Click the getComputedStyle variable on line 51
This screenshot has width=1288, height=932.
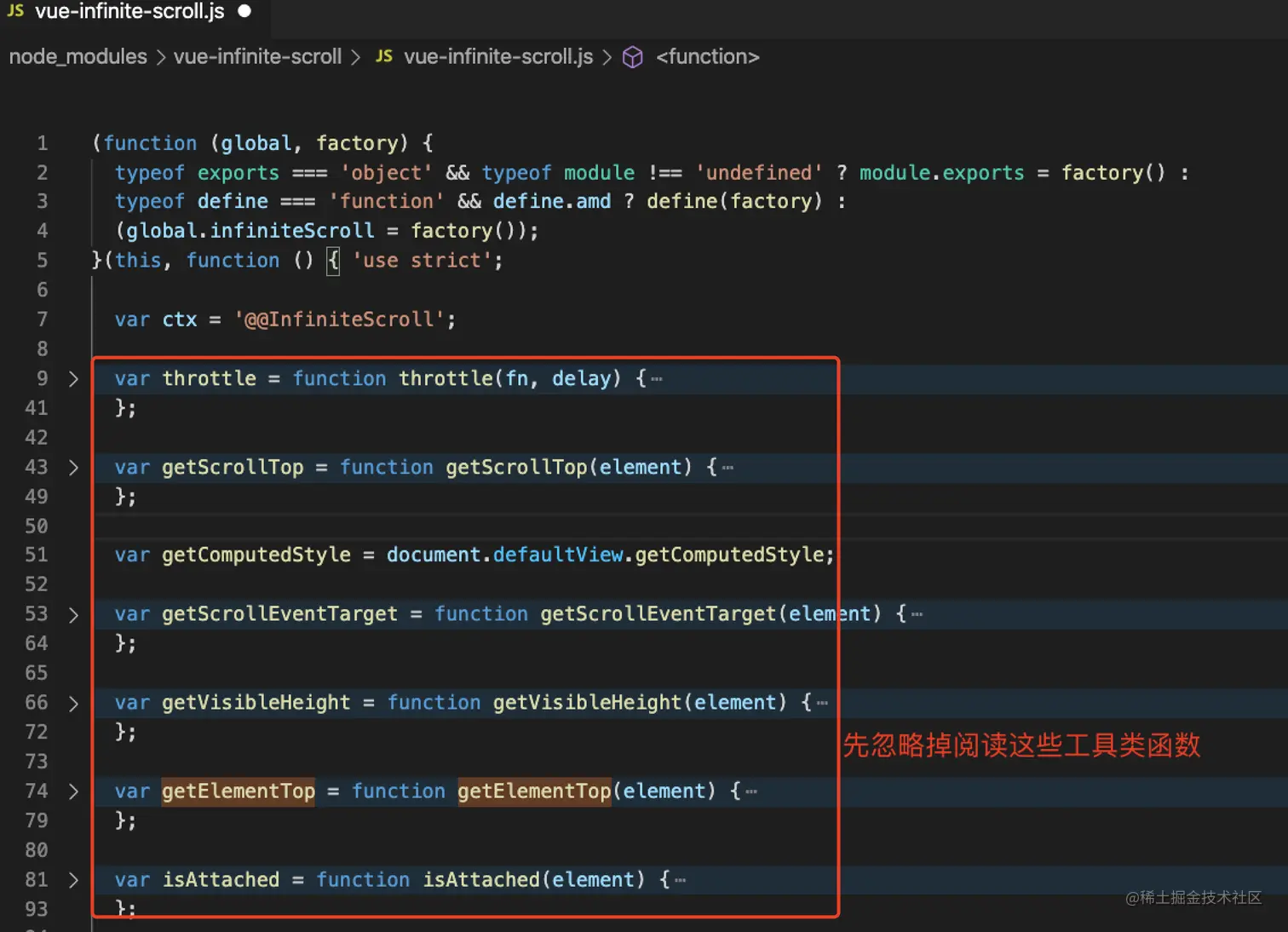pos(256,555)
